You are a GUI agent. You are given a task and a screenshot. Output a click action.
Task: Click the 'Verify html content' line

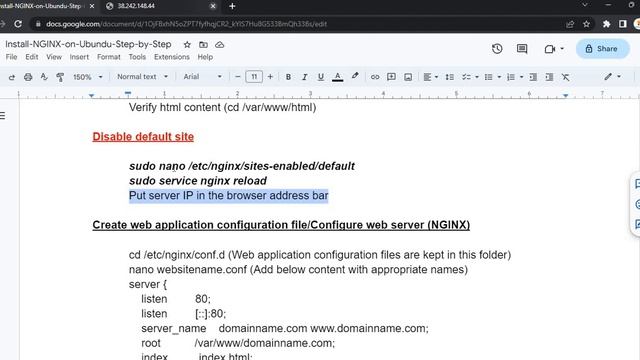click(222, 107)
